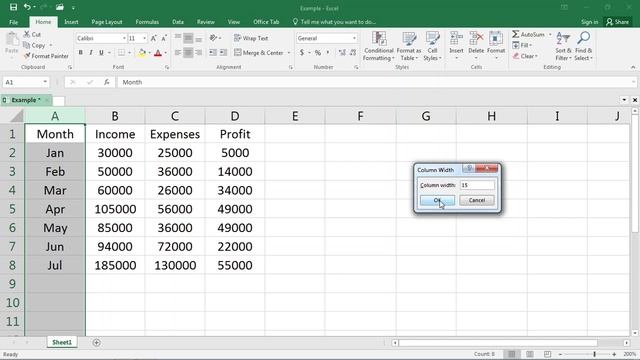This screenshot has height=360, width=640.
Task: Click Decrease Indent icon
Action: [213, 53]
